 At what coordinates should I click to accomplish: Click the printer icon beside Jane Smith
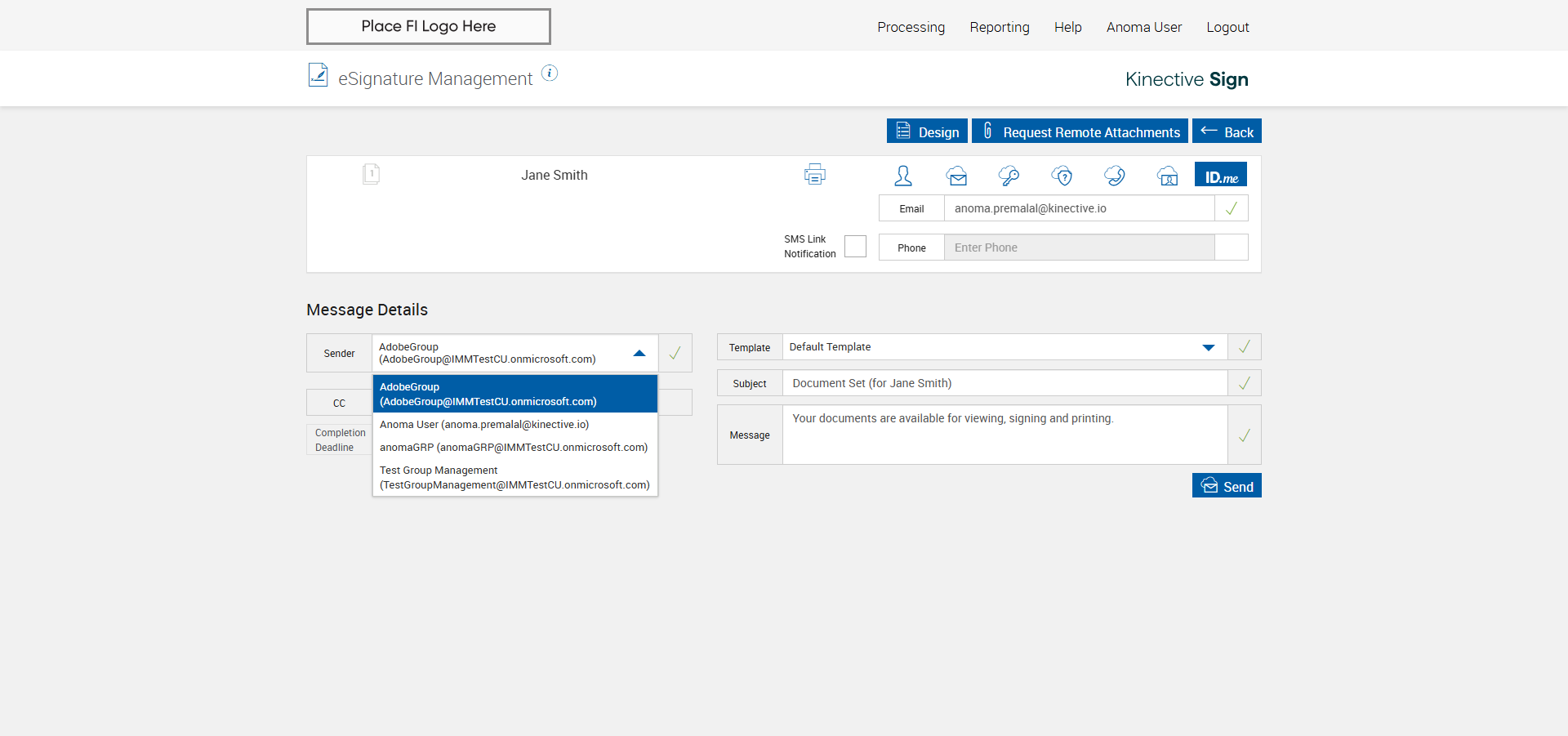click(814, 175)
